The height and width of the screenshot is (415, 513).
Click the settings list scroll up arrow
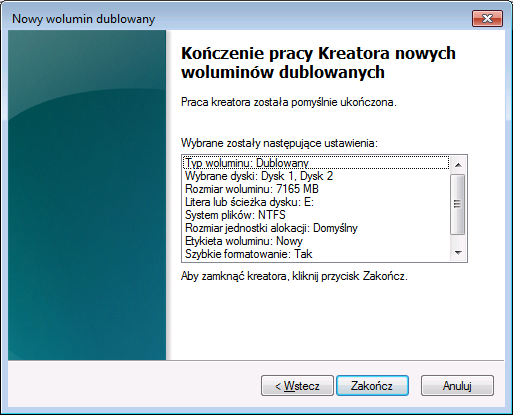(458, 165)
